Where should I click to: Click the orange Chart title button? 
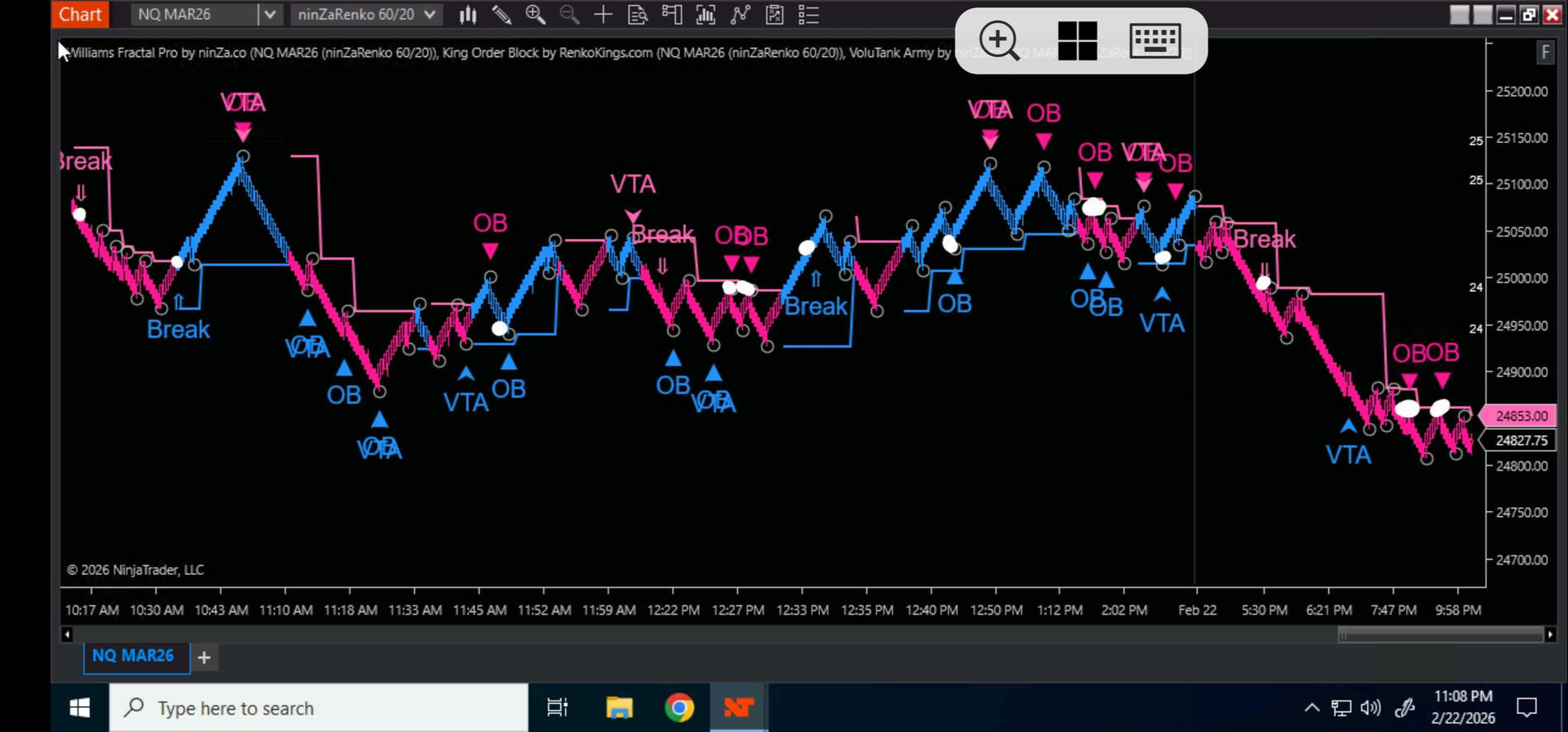pos(80,14)
